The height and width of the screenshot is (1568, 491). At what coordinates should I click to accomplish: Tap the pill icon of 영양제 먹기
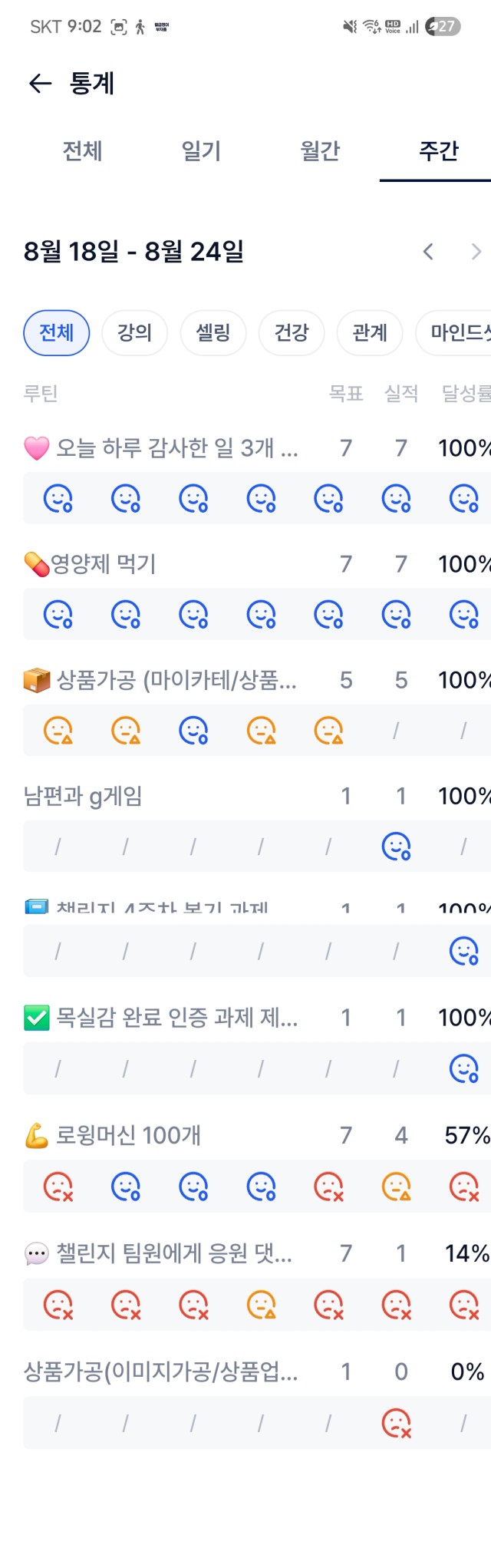click(36, 564)
